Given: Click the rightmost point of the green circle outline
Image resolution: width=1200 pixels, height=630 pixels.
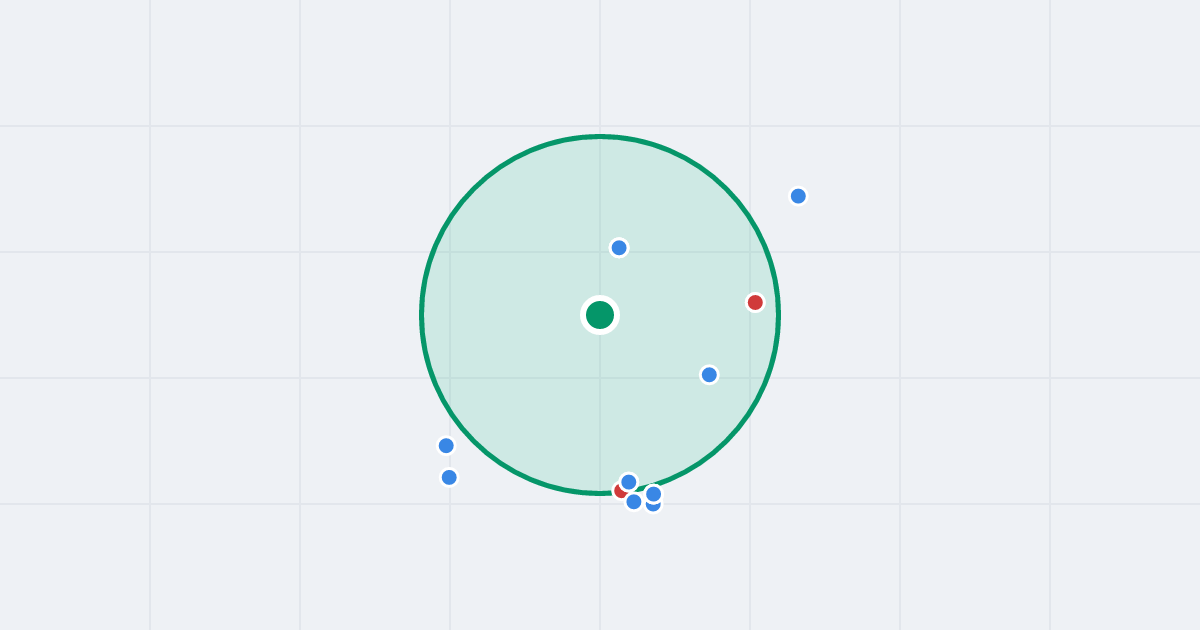Looking at the screenshot, I should pos(778,315).
